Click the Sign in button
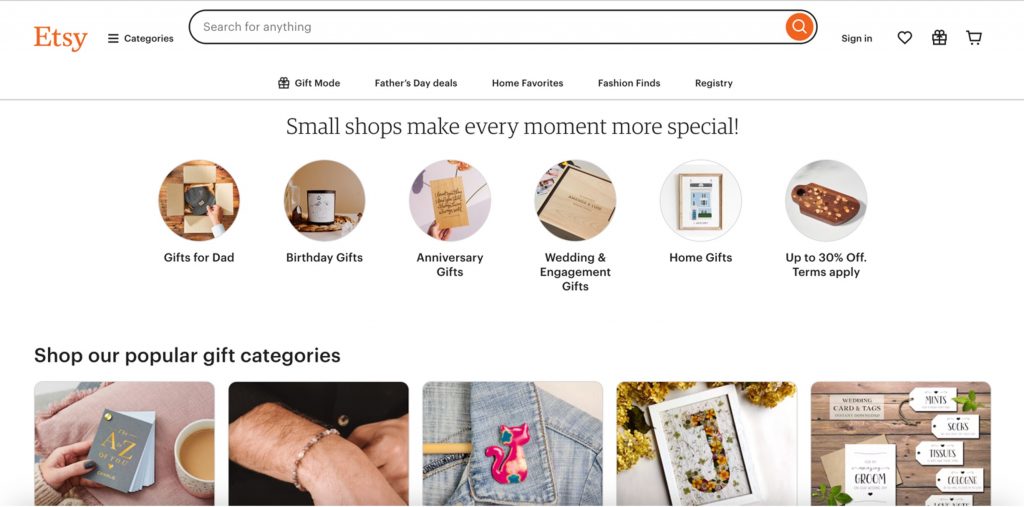This screenshot has width=1024, height=507. (856, 39)
